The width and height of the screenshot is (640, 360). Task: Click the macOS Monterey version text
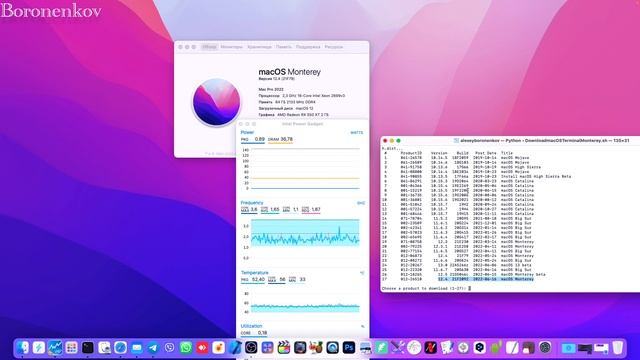coord(276,78)
